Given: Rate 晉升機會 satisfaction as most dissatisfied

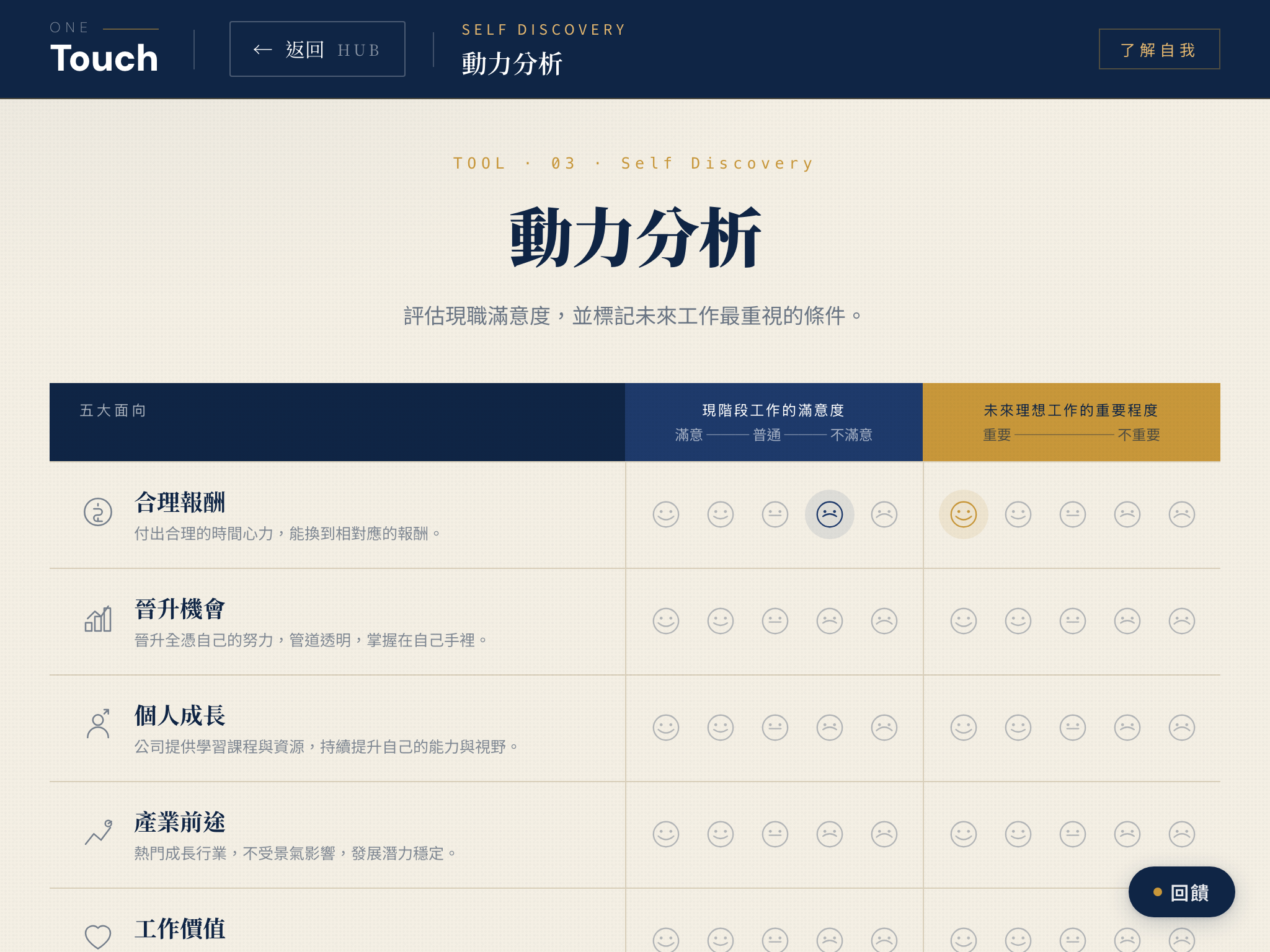Looking at the screenshot, I should 884,621.
